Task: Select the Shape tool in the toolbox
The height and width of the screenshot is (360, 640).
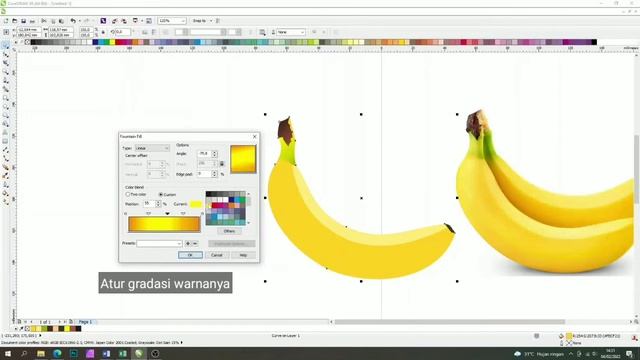Action: click(x=6, y=54)
